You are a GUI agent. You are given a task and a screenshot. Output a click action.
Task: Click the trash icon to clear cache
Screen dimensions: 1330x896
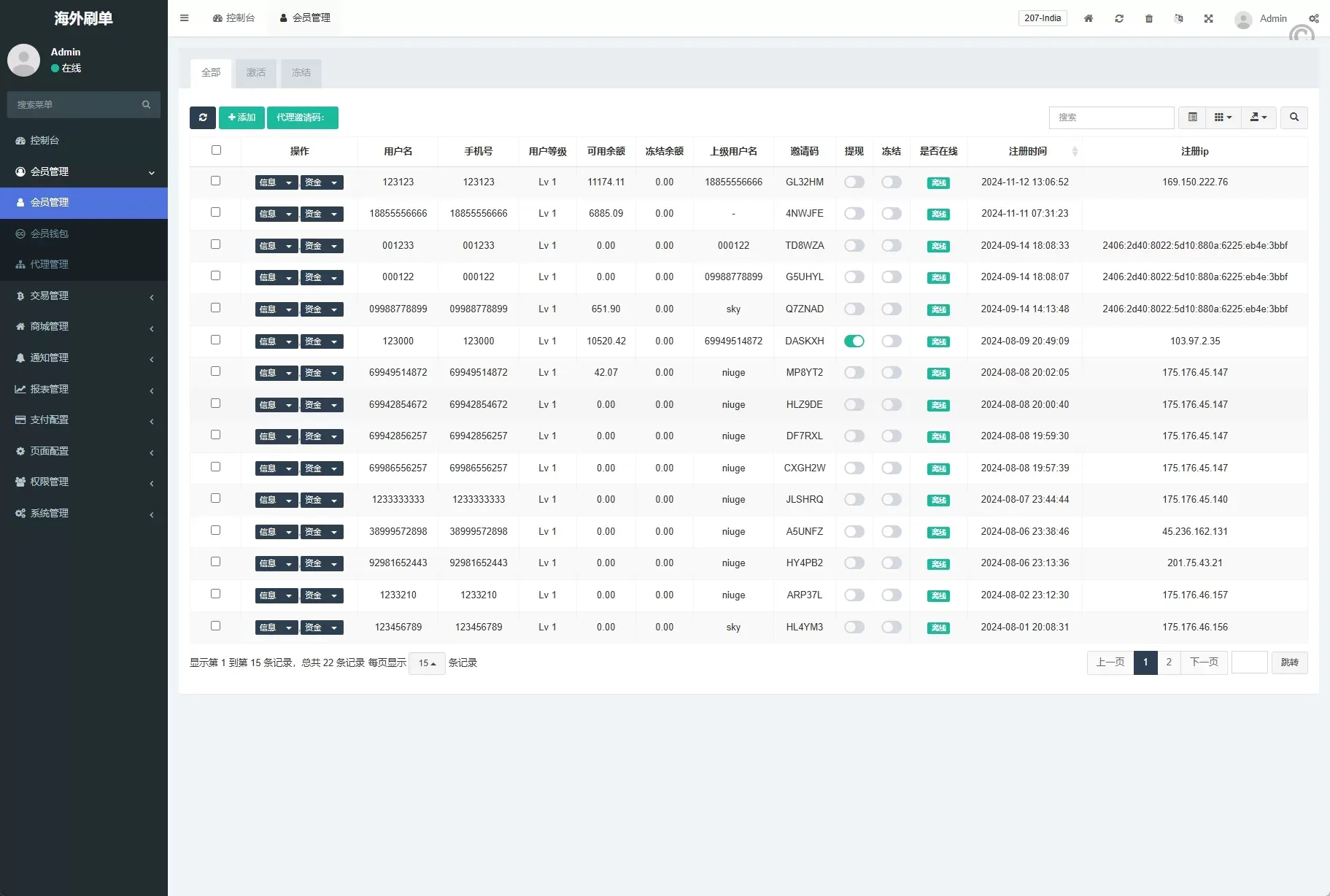(x=1148, y=18)
